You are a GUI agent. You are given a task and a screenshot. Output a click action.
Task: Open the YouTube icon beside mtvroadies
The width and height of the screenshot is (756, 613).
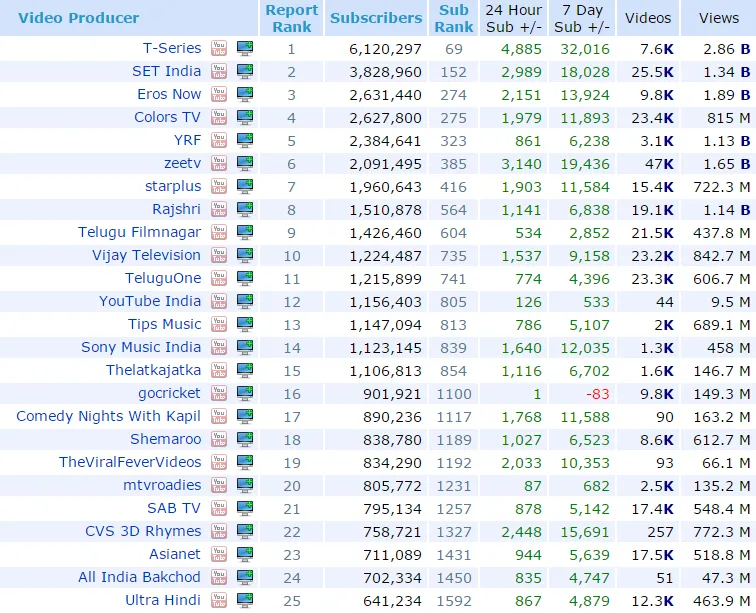(x=219, y=485)
